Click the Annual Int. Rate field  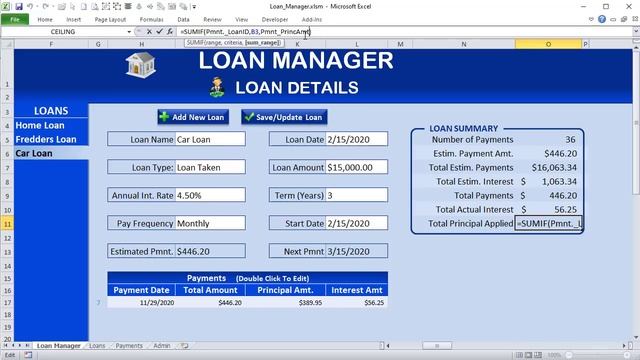coord(210,196)
